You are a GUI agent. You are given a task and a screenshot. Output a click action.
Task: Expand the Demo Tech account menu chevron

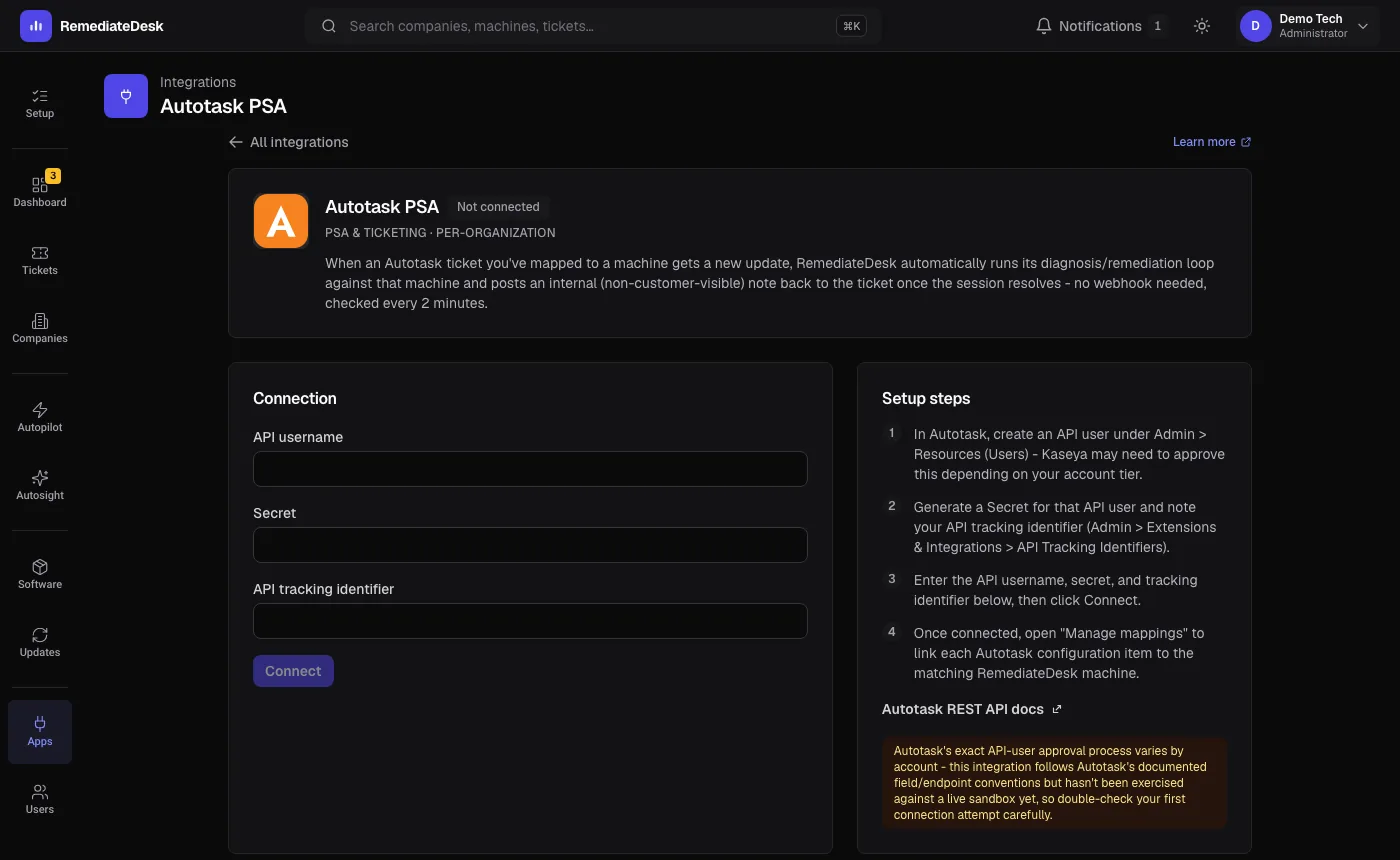pyautogui.click(x=1363, y=26)
